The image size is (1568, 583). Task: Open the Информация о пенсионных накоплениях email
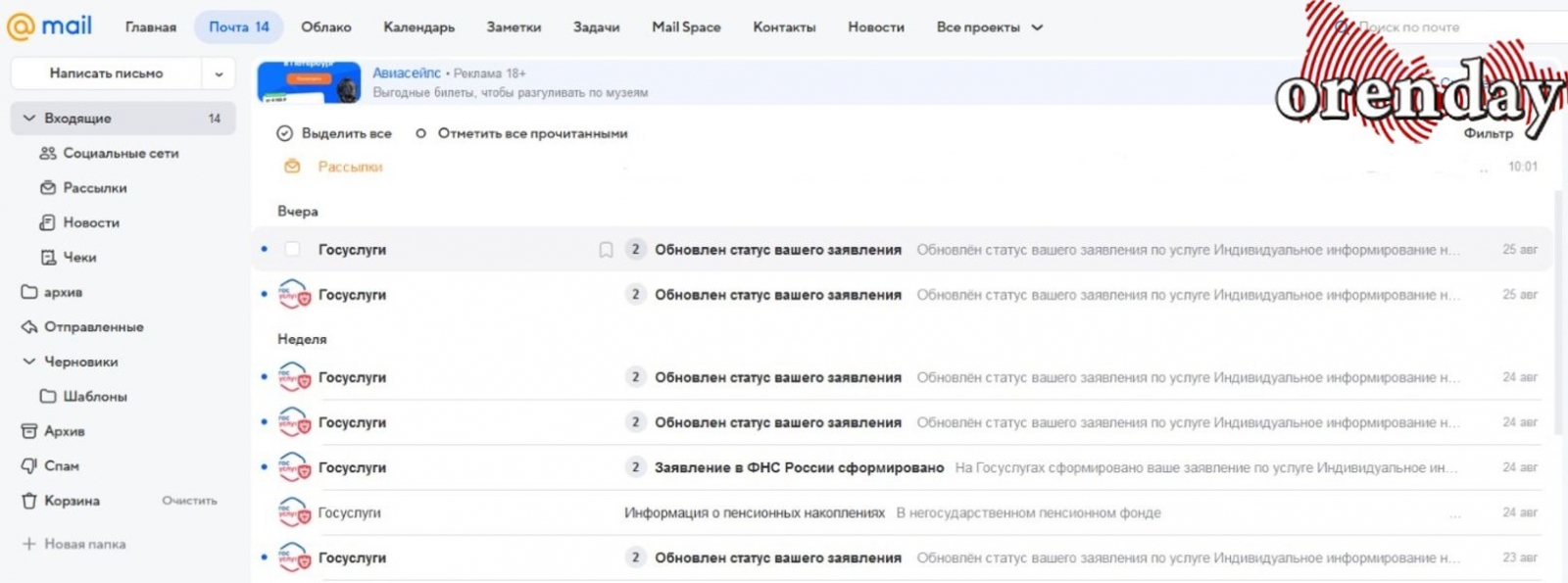point(754,512)
